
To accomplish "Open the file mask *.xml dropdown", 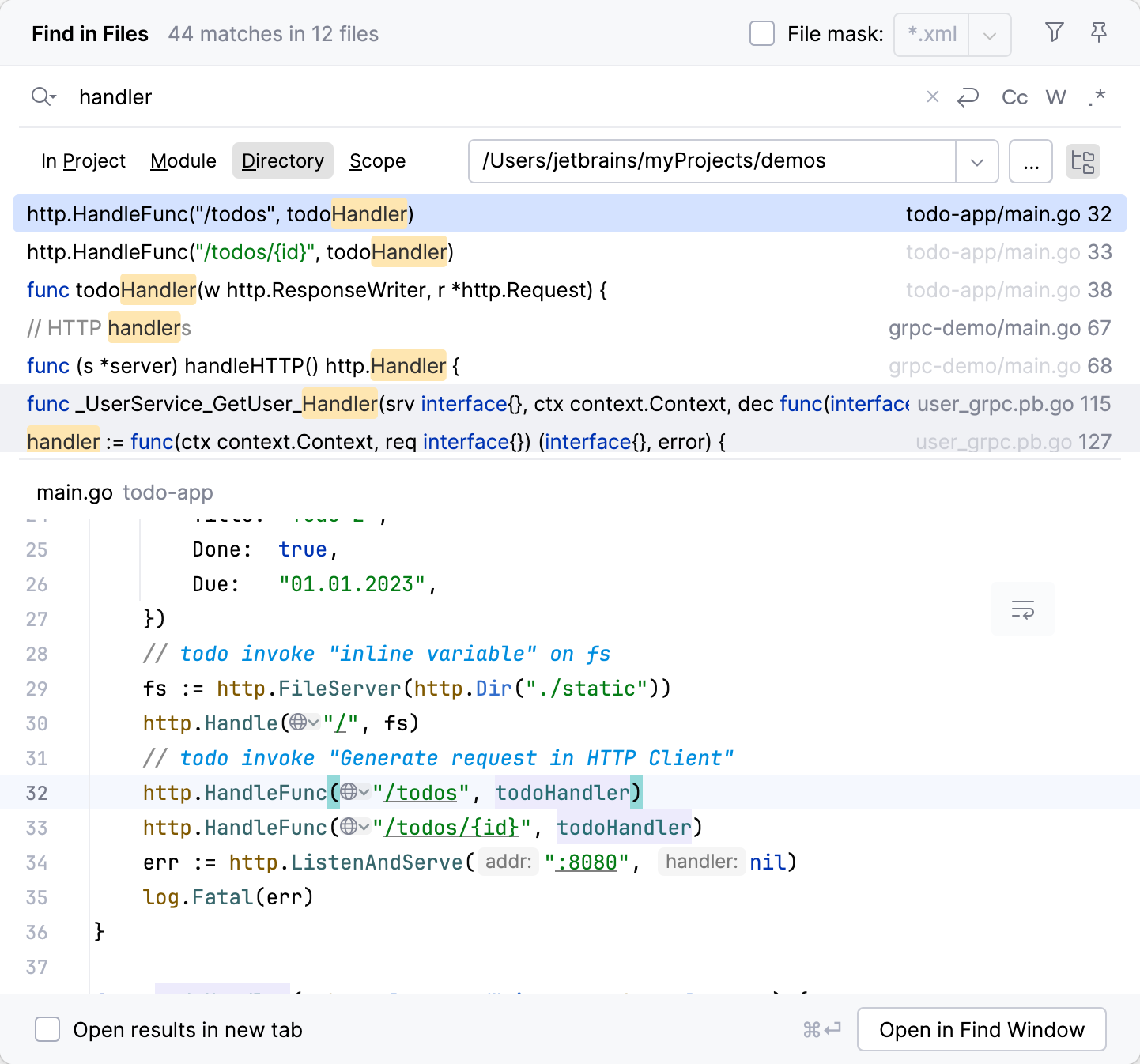I will click(989, 34).
